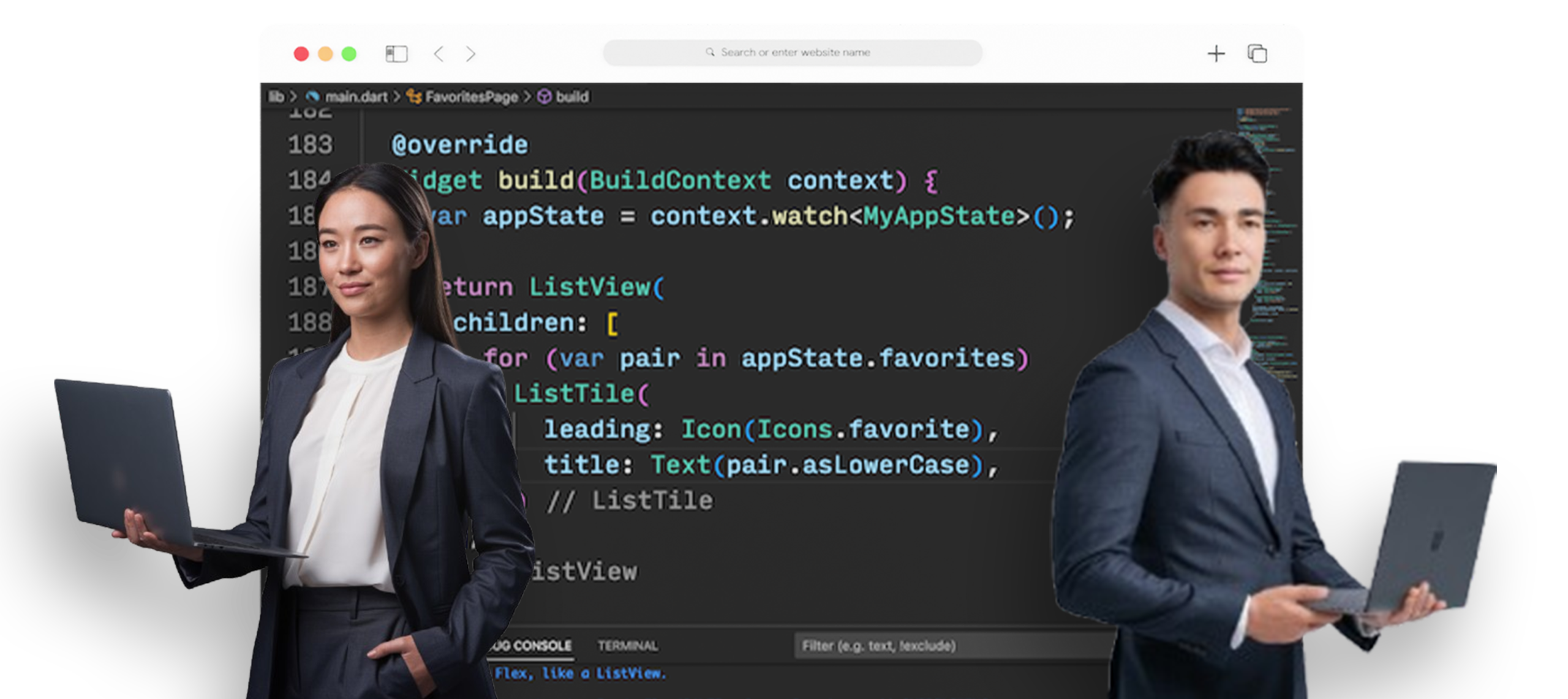Open a new tab with the plus icon
Viewport: 1568px width, 699px height.
[x=1216, y=54]
